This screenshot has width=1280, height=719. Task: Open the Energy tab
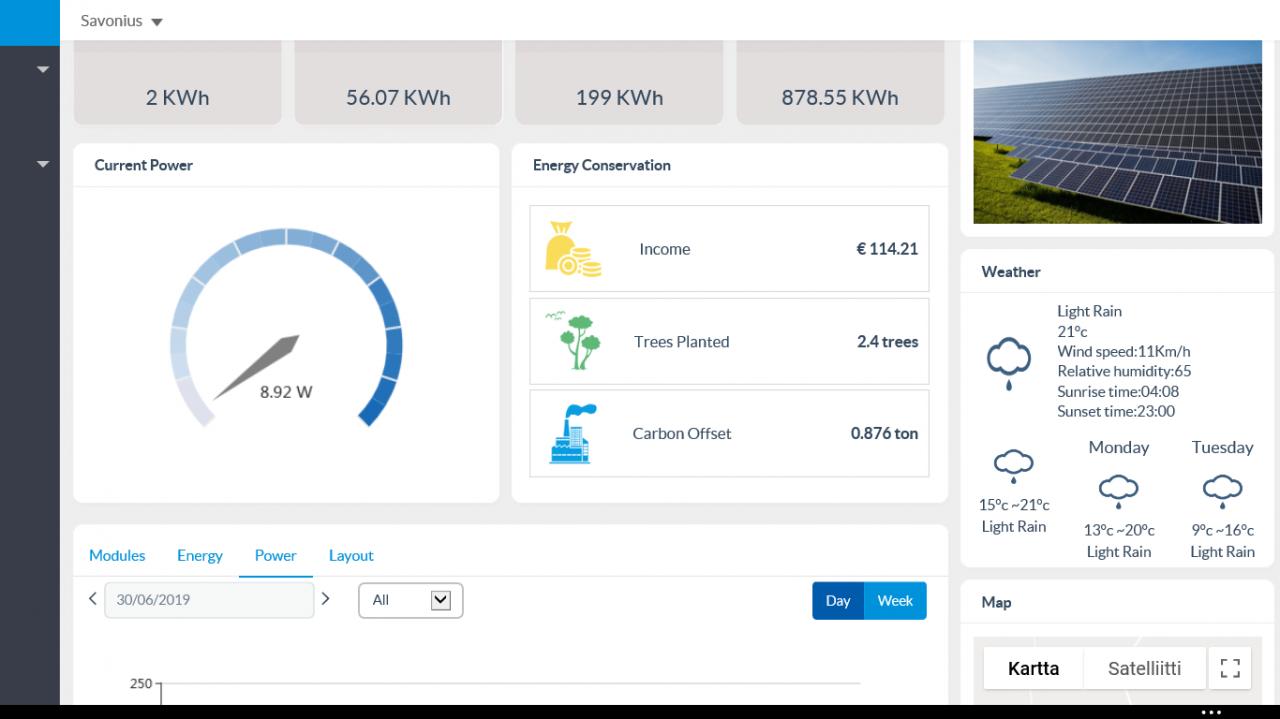[x=200, y=555]
